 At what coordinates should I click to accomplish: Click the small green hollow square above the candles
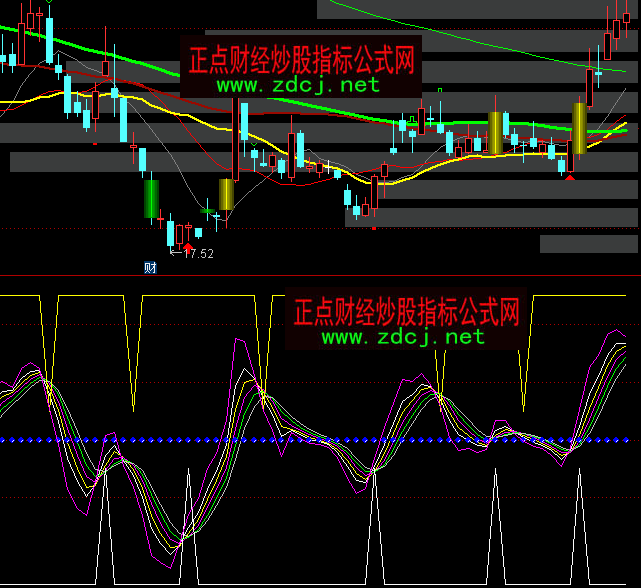click(439, 91)
